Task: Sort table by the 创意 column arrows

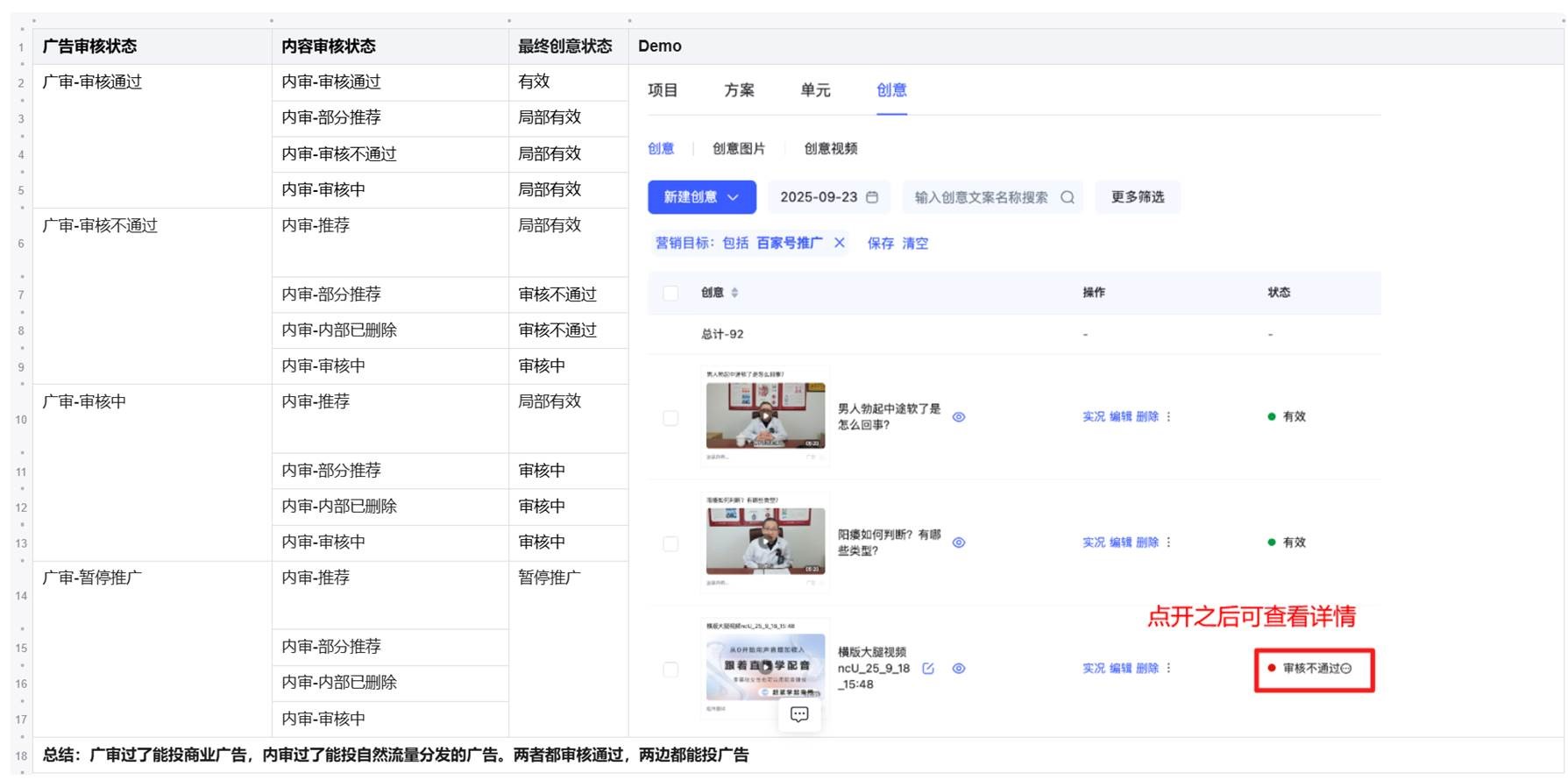Action: click(x=734, y=293)
